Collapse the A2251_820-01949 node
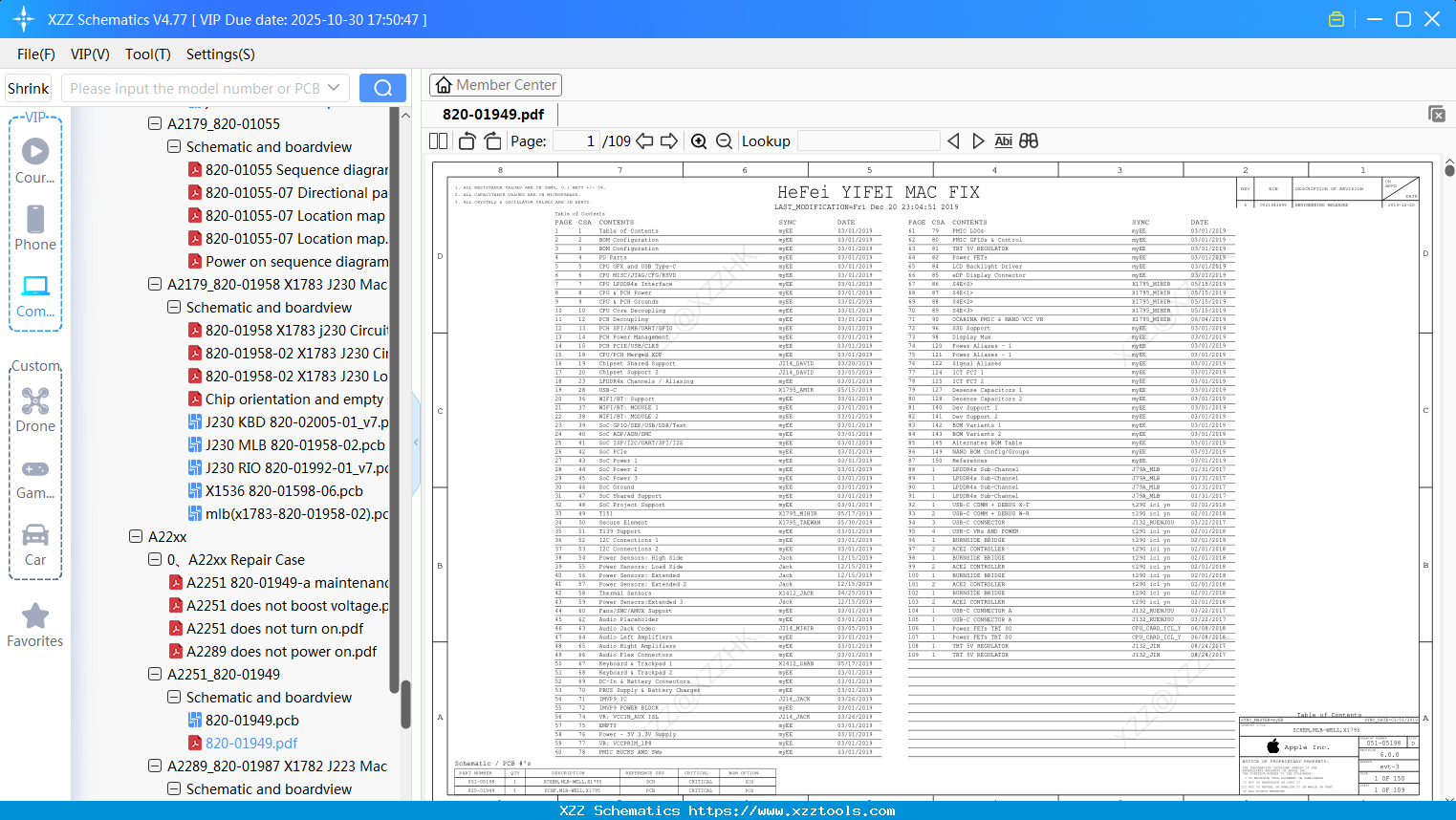 [x=155, y=675]
